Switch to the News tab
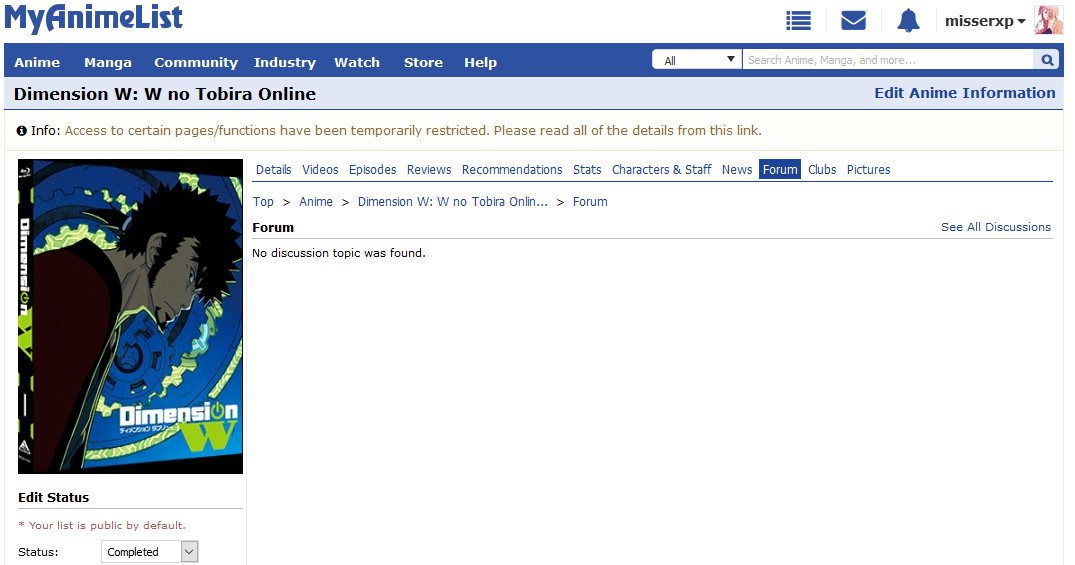The width and height of the screenshot is (1075, 565). click(x=736, y=169)
